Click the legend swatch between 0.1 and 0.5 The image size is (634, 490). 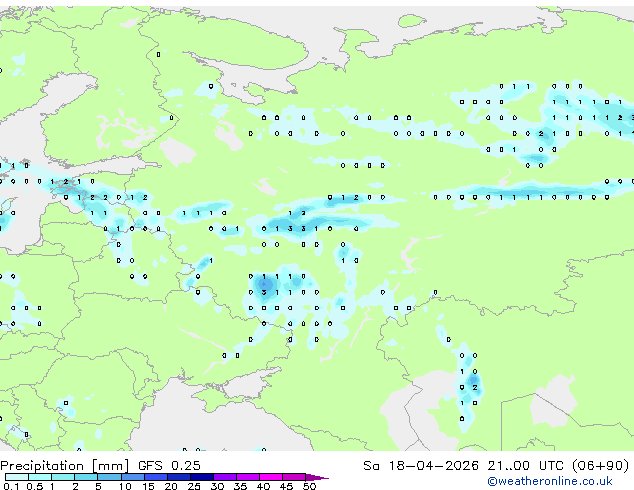pos(17,477)
